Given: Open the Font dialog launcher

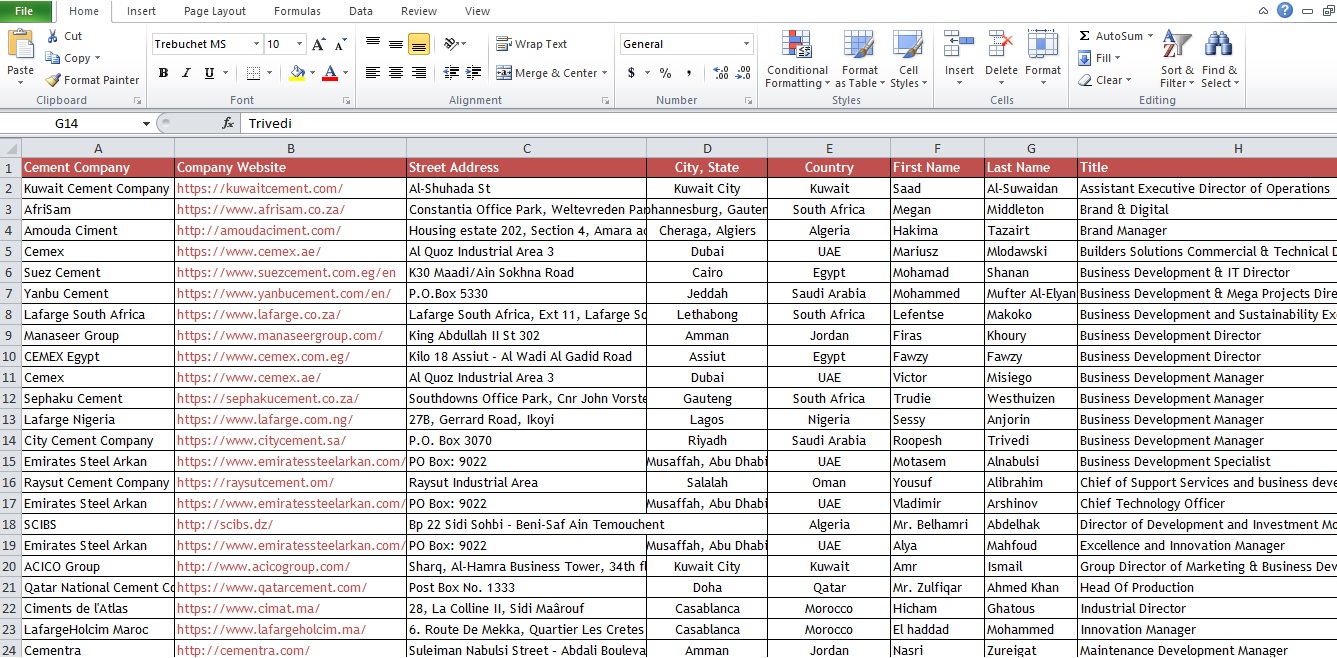Looking at the screenshot, I should [346, 101].
